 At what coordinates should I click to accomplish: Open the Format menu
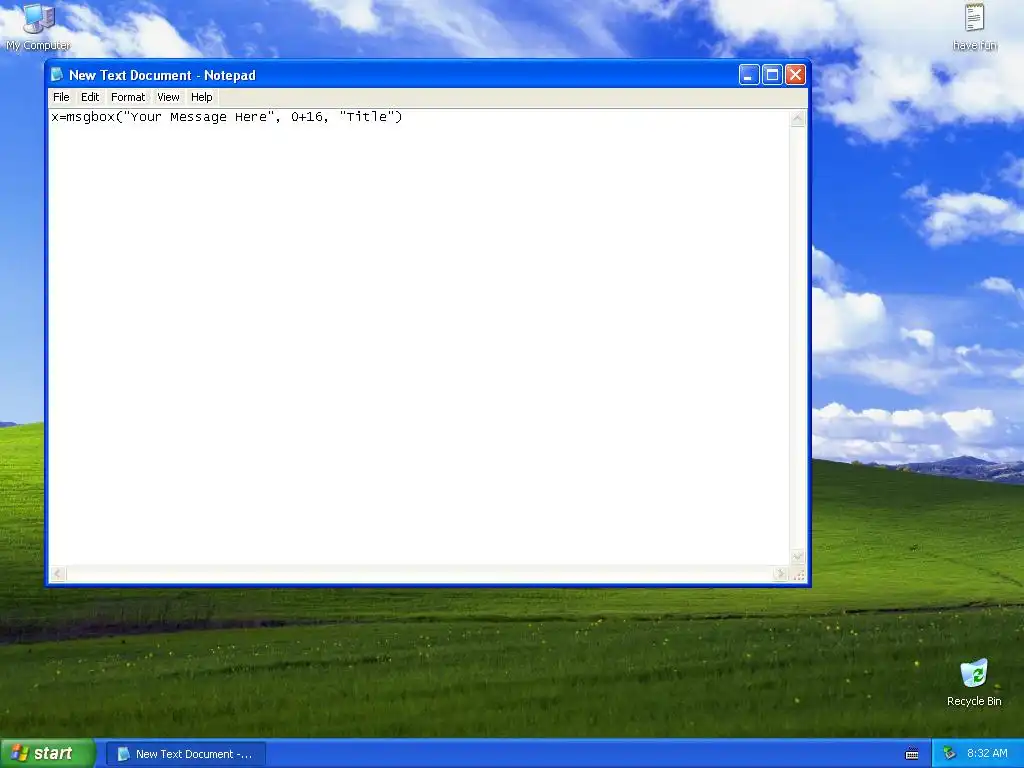click(127, 97)
